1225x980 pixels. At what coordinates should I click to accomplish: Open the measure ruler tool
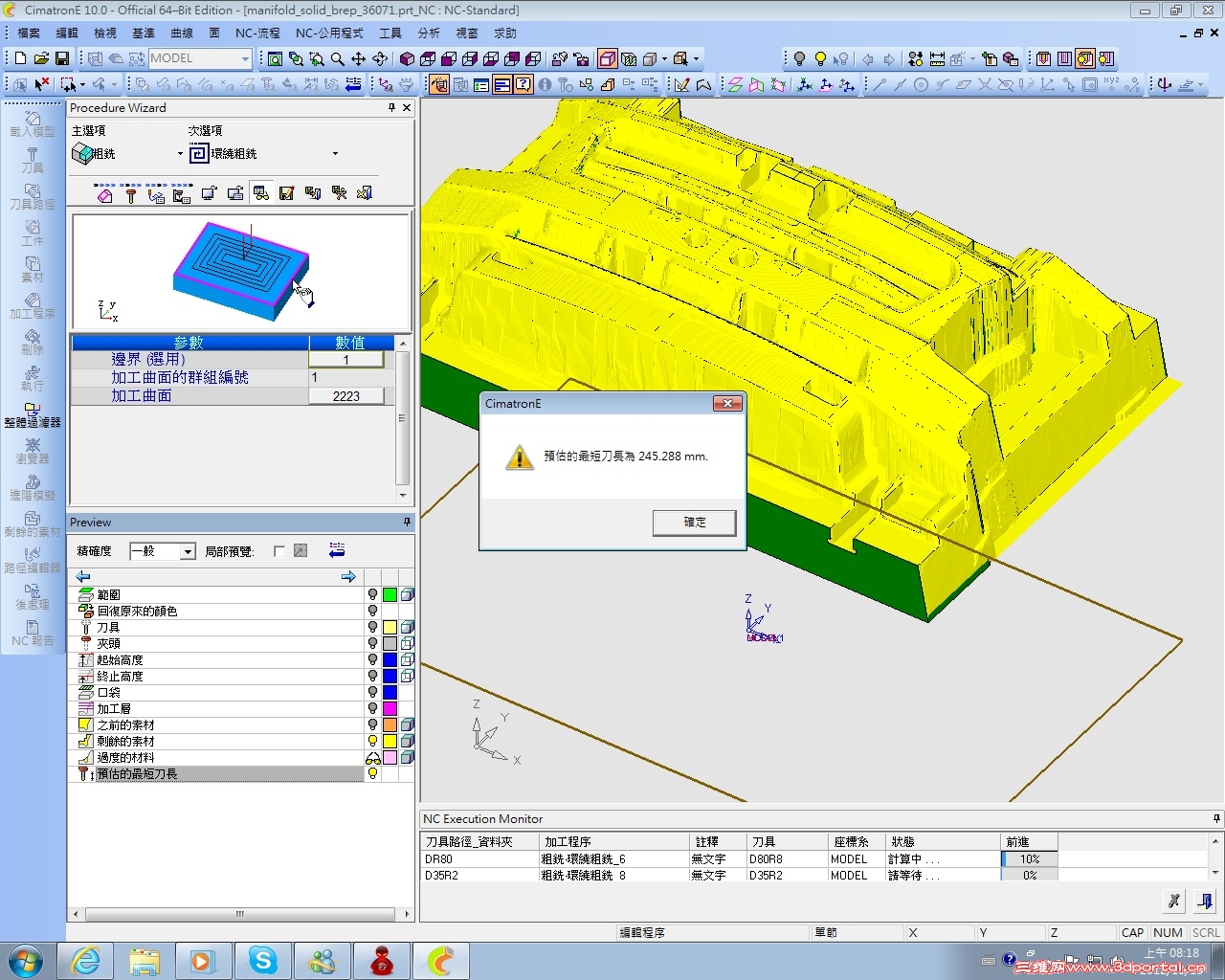click(x=937, y=58)
